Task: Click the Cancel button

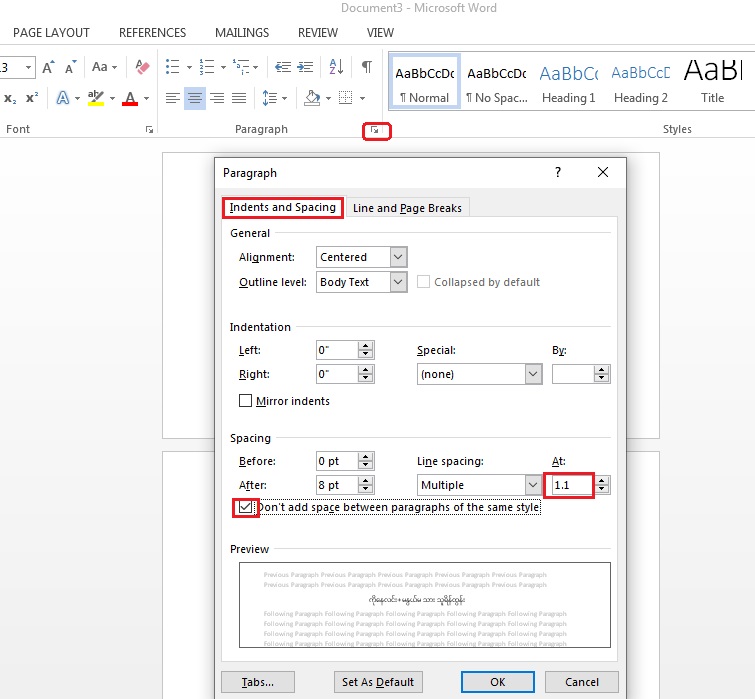Action: [582, 682]
